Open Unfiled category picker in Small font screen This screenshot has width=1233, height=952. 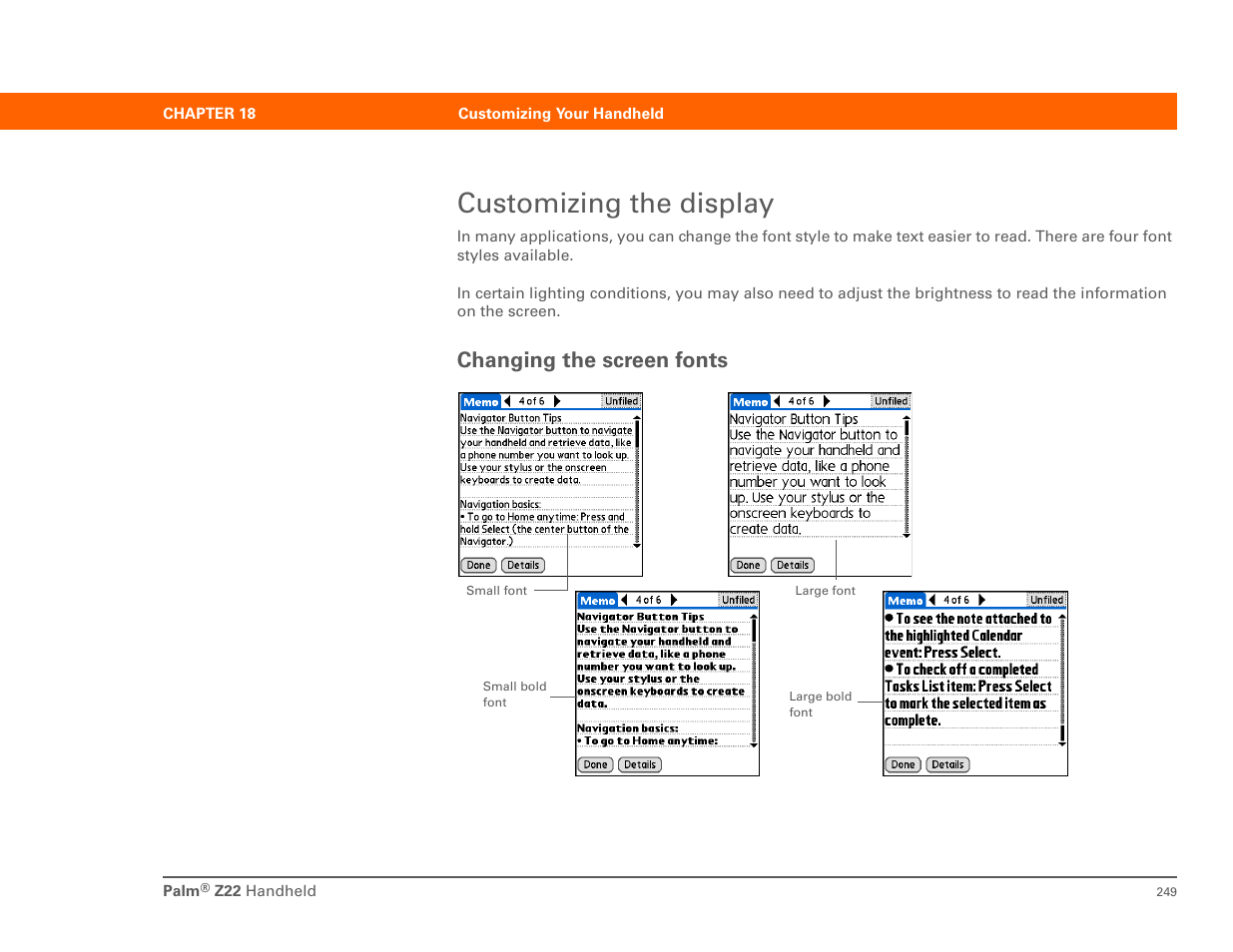coord(621,402)
